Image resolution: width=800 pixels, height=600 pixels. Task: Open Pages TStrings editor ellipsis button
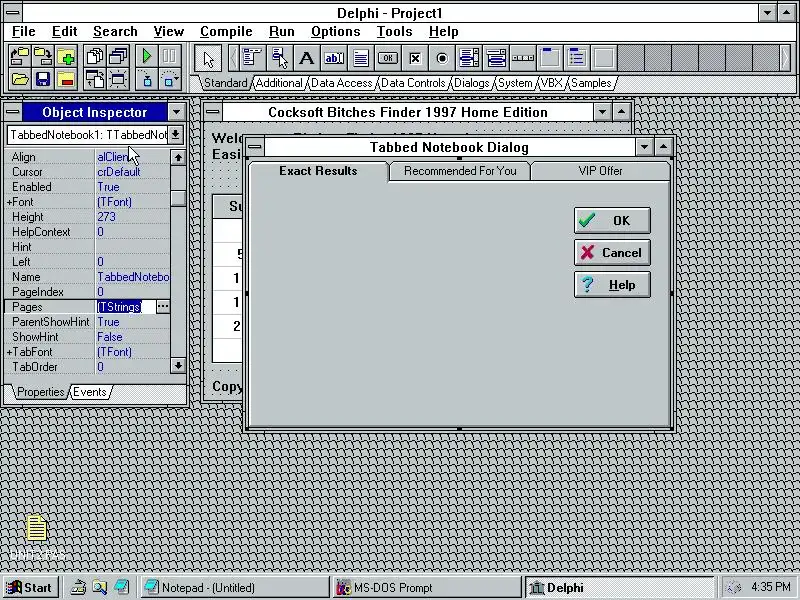click(x=163, y=307)
